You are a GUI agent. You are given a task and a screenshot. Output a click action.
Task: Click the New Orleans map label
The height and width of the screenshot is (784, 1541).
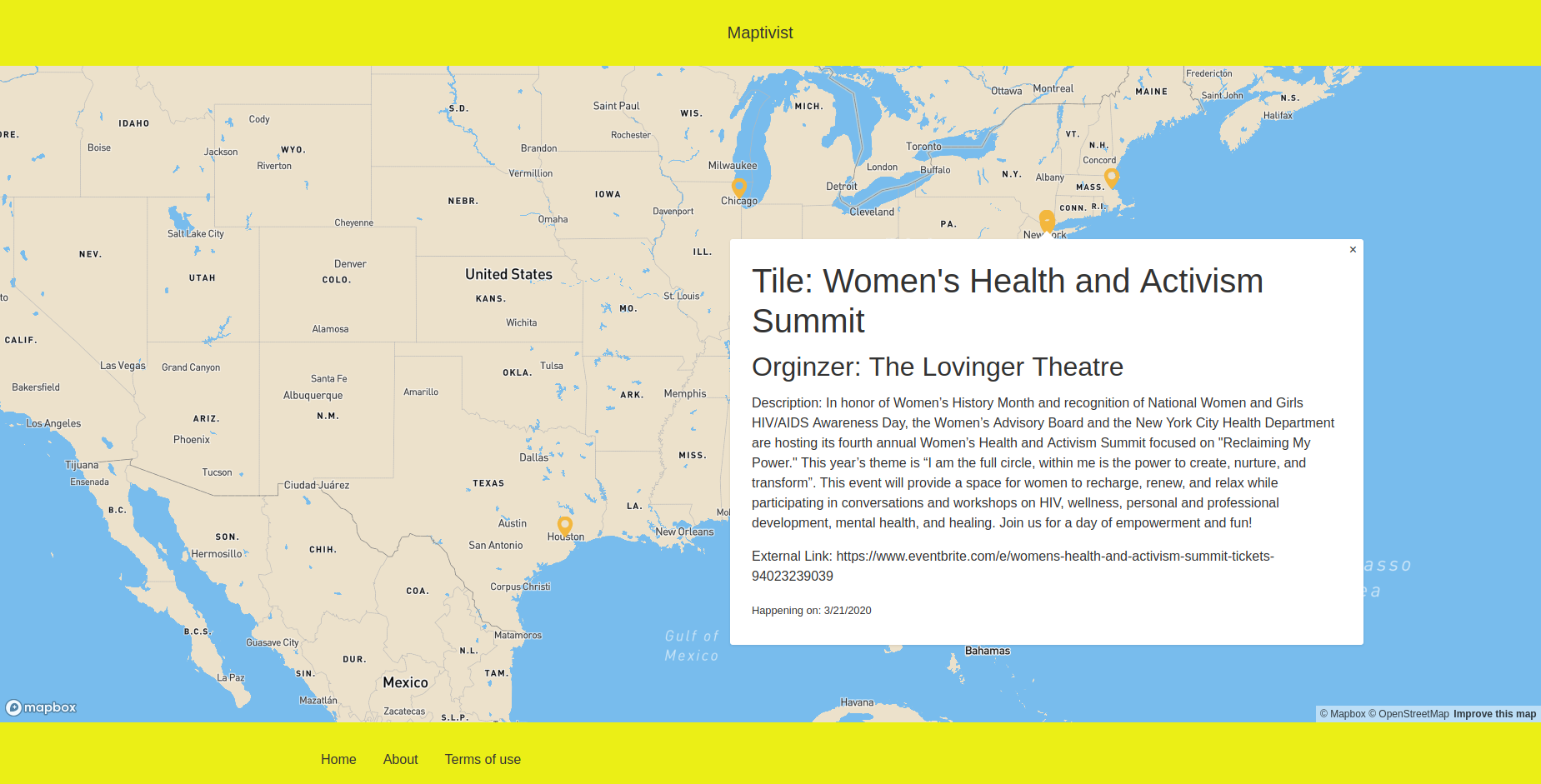click(684, 532)
